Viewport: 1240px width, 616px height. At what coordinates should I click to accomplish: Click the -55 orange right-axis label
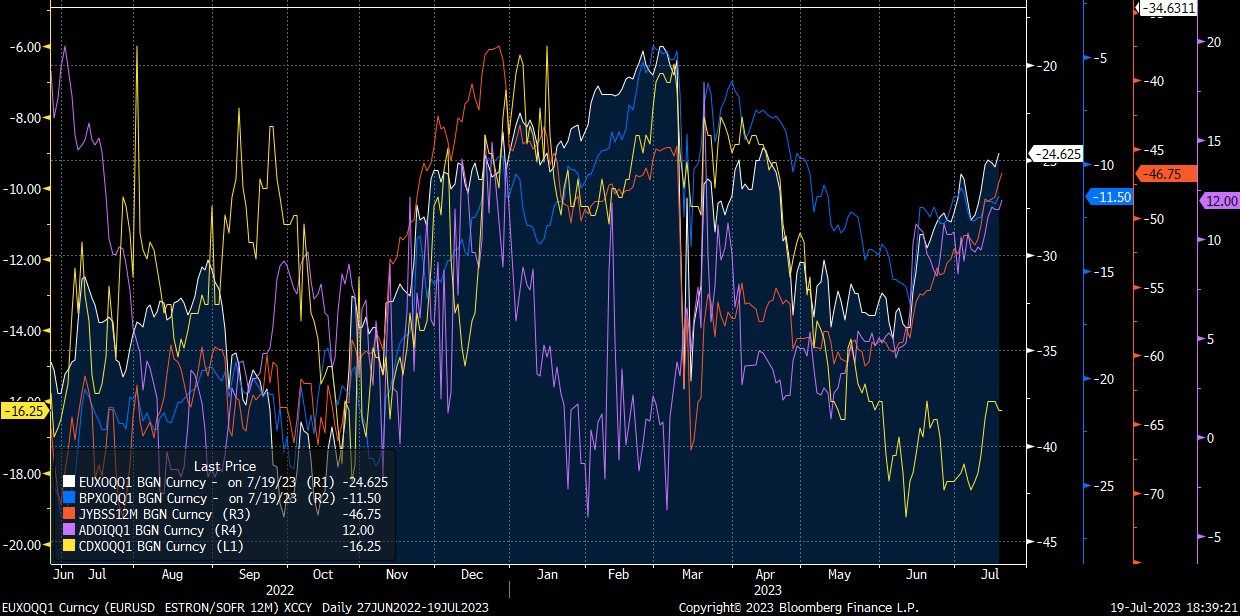[1153, 288]
